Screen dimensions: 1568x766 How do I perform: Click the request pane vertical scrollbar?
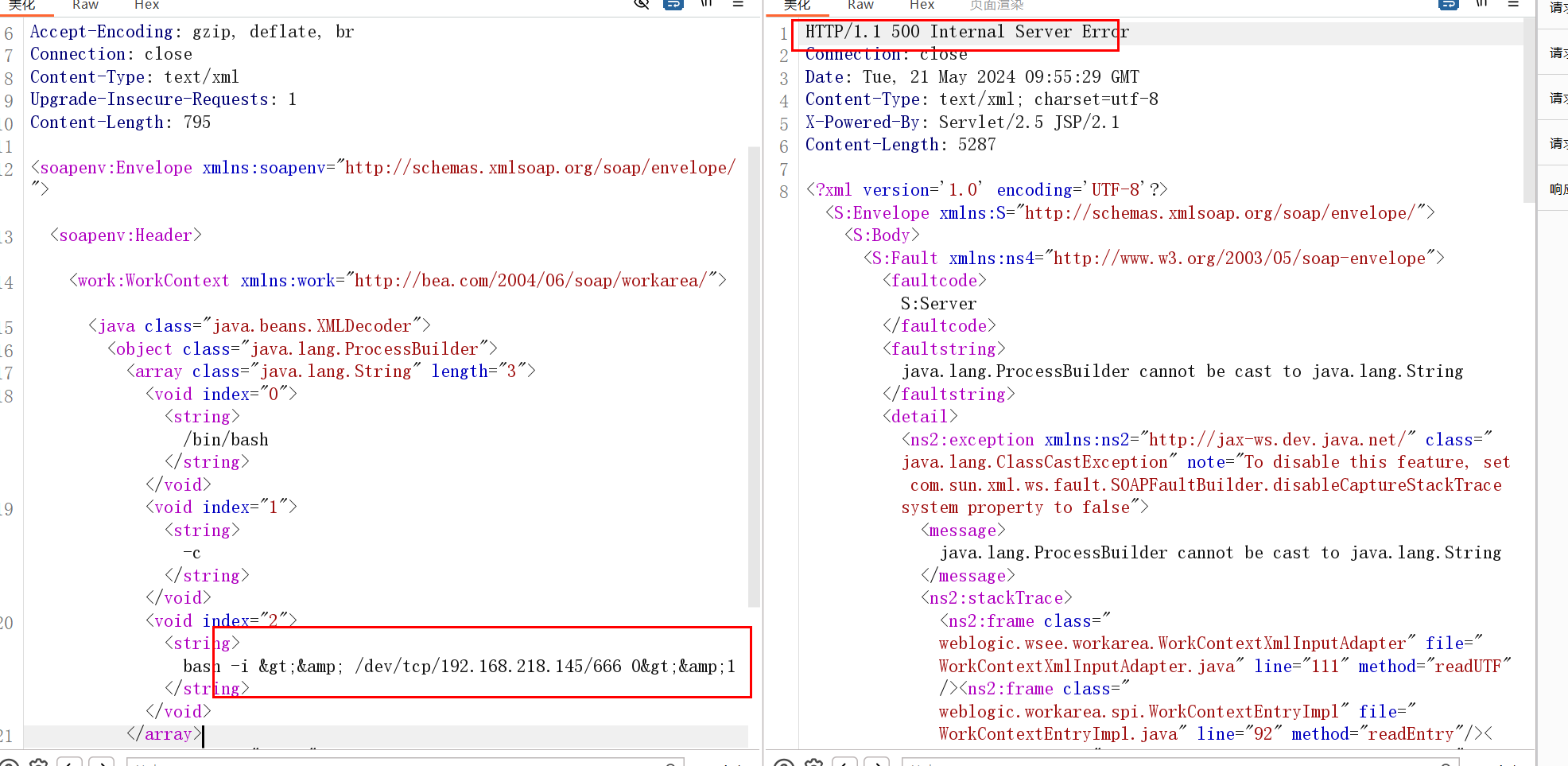pyautogui.click(x=754, y=377)
